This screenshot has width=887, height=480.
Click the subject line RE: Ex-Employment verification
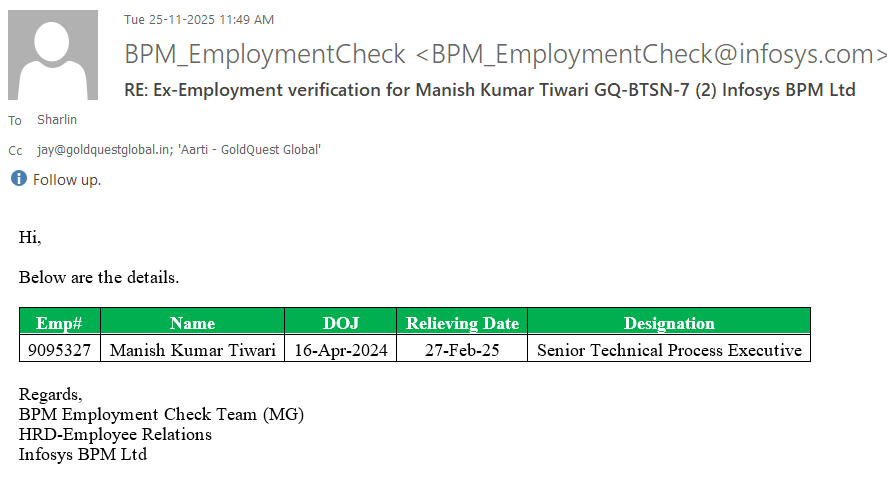(x=490, y=90)
